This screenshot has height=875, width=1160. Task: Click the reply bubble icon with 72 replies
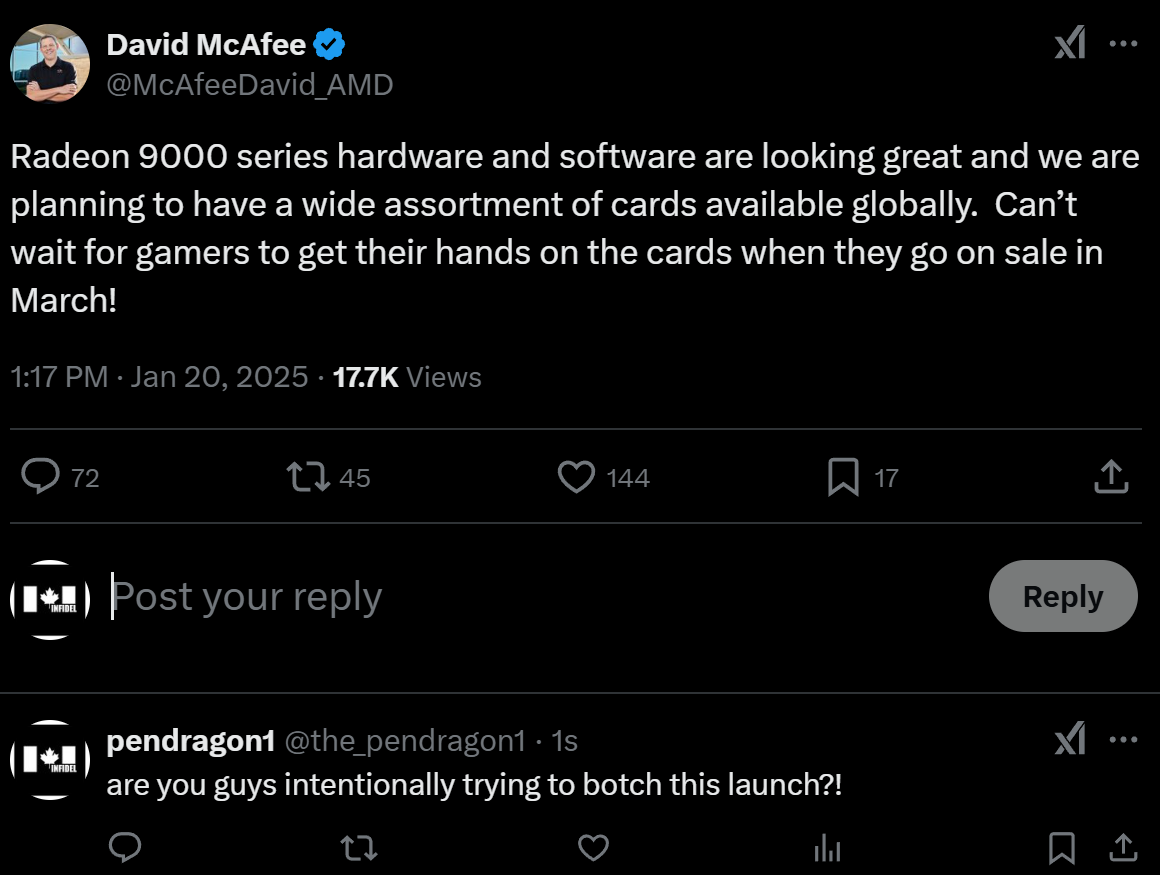coord(41,477)
